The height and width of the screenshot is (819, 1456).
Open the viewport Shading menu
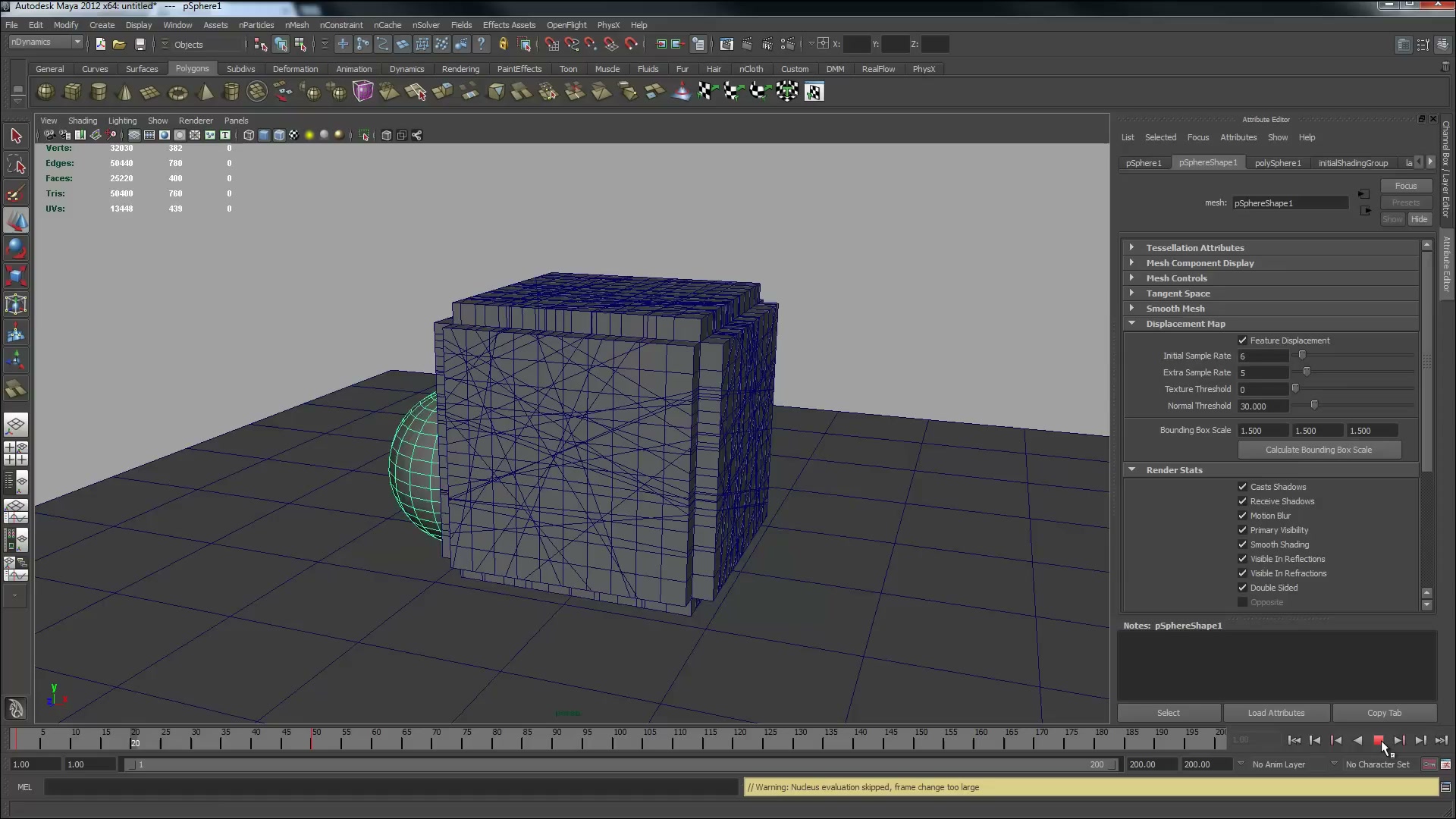tap(83, 121)
